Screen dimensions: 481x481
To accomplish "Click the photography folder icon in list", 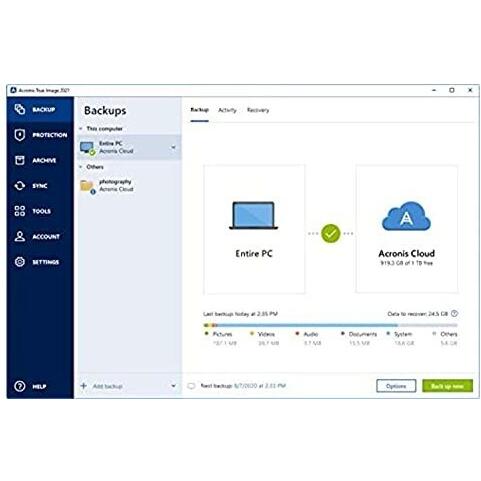I will pyautogui.click(x=88, y=186).
